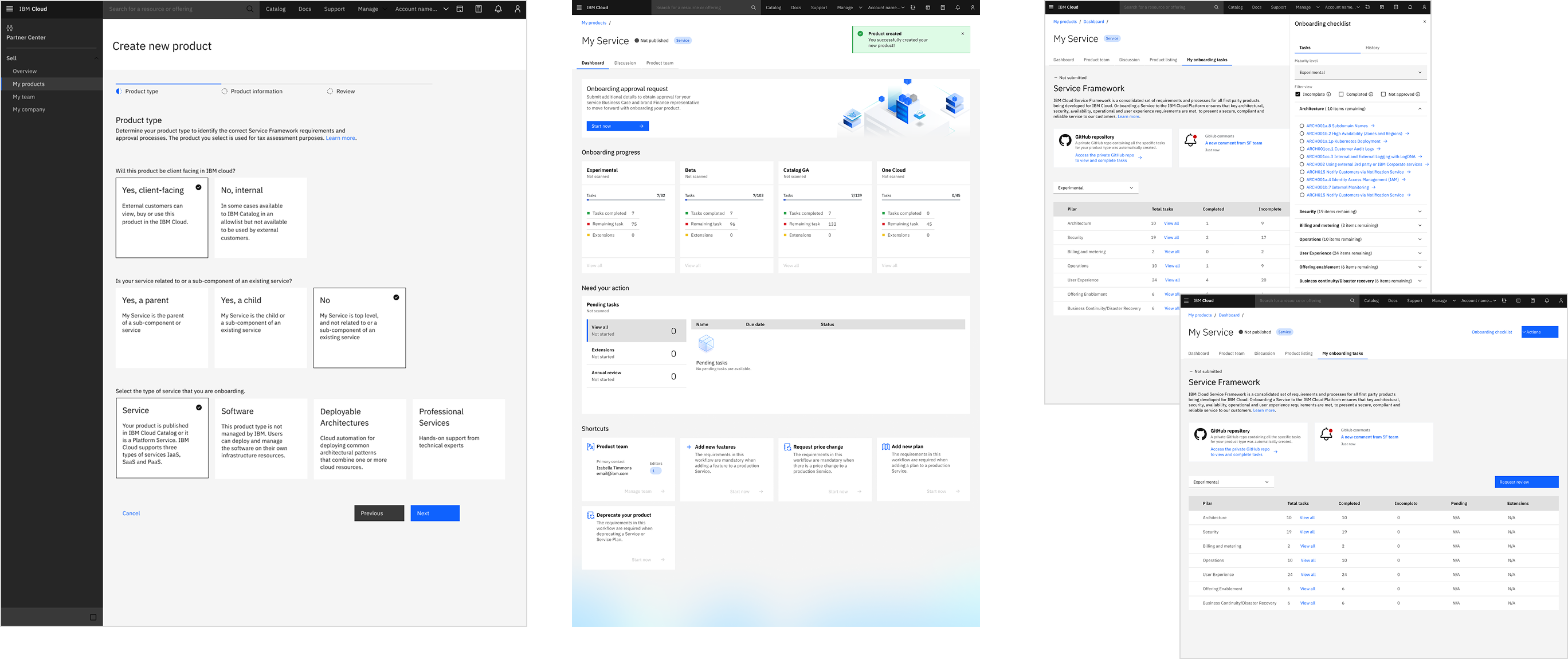Uncheck the Incomplete filter checkbox

[1297, 95]
